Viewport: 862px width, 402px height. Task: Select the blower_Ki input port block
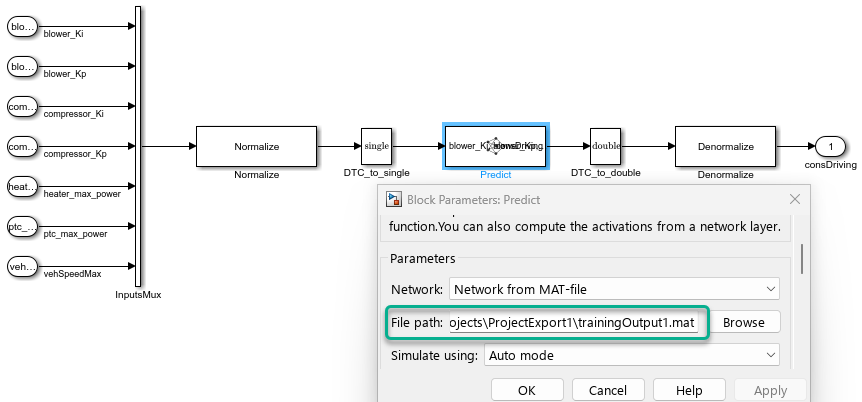coord(23,26)
